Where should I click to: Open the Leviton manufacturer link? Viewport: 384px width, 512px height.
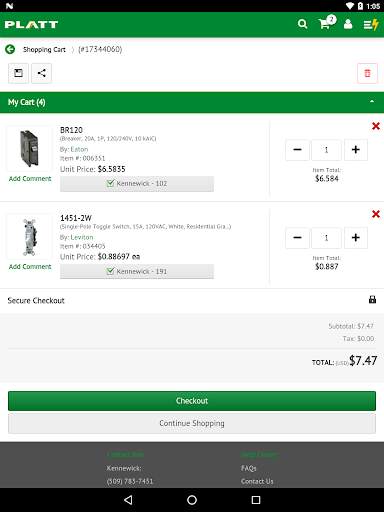tap(82, 237)
